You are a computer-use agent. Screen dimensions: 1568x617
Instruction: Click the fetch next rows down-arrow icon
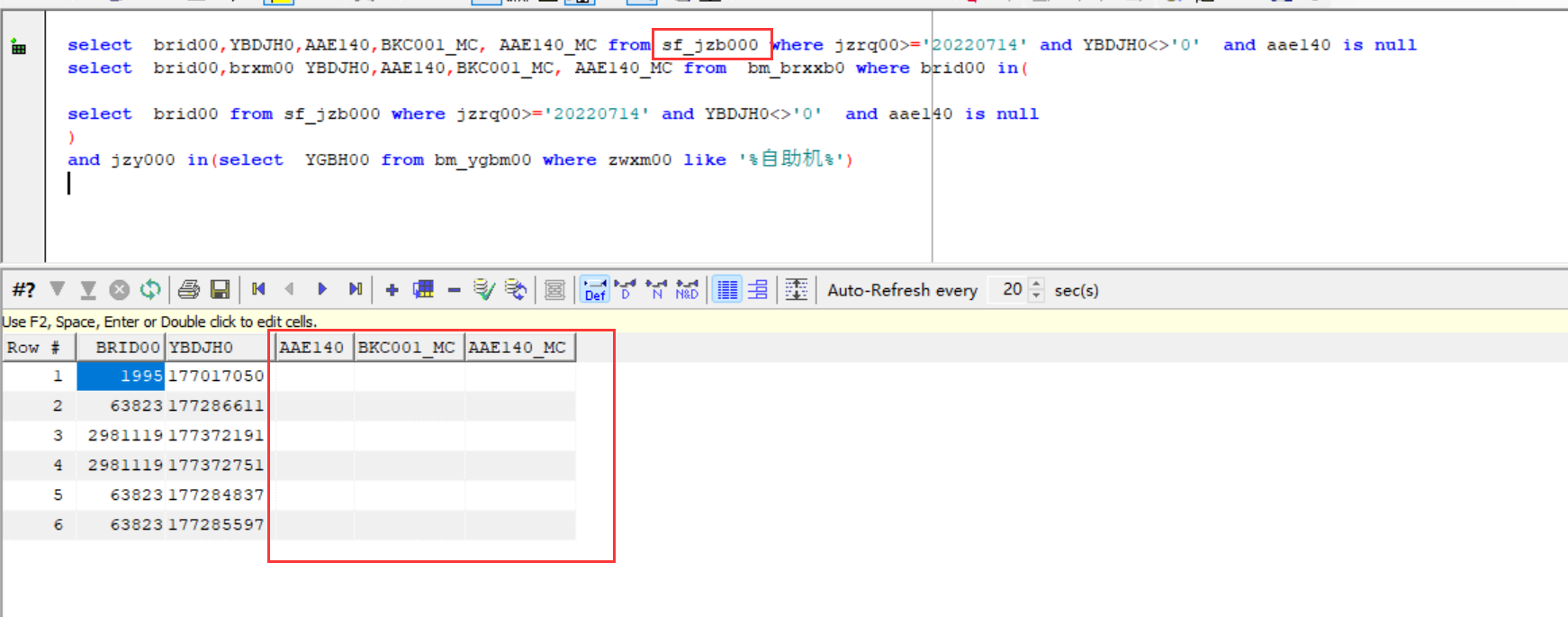point(58,290)
